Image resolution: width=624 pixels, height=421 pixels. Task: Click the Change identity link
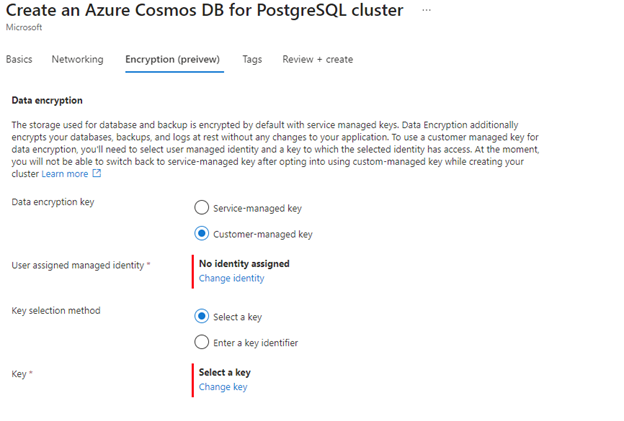click(x=231, y=278)
